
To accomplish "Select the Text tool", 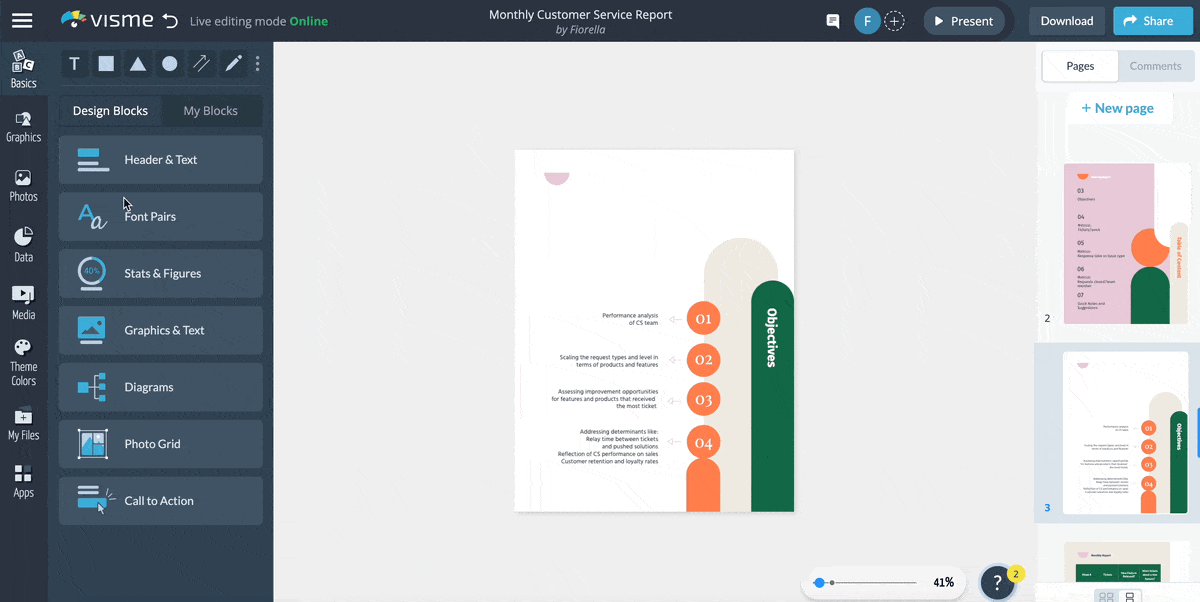I will pyautogui.click(x=74, y=63).
